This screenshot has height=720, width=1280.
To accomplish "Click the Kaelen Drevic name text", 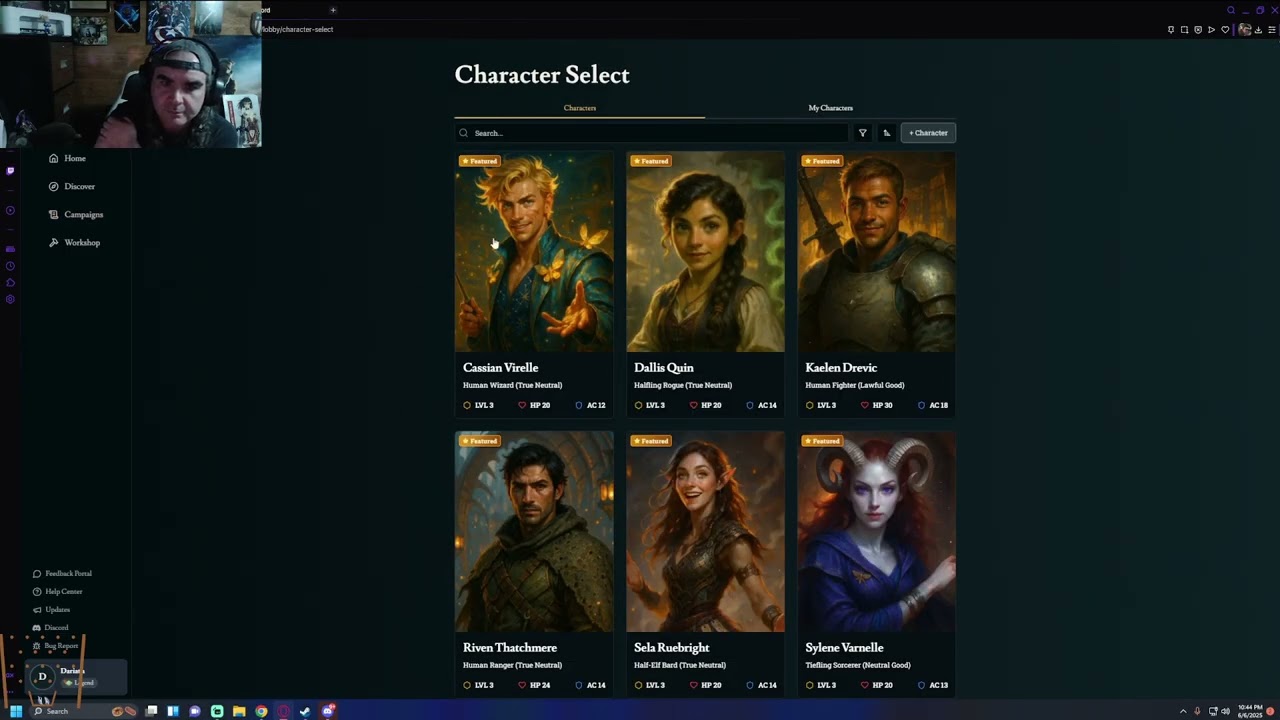I will pyautogui.click(x=841, y=368).
